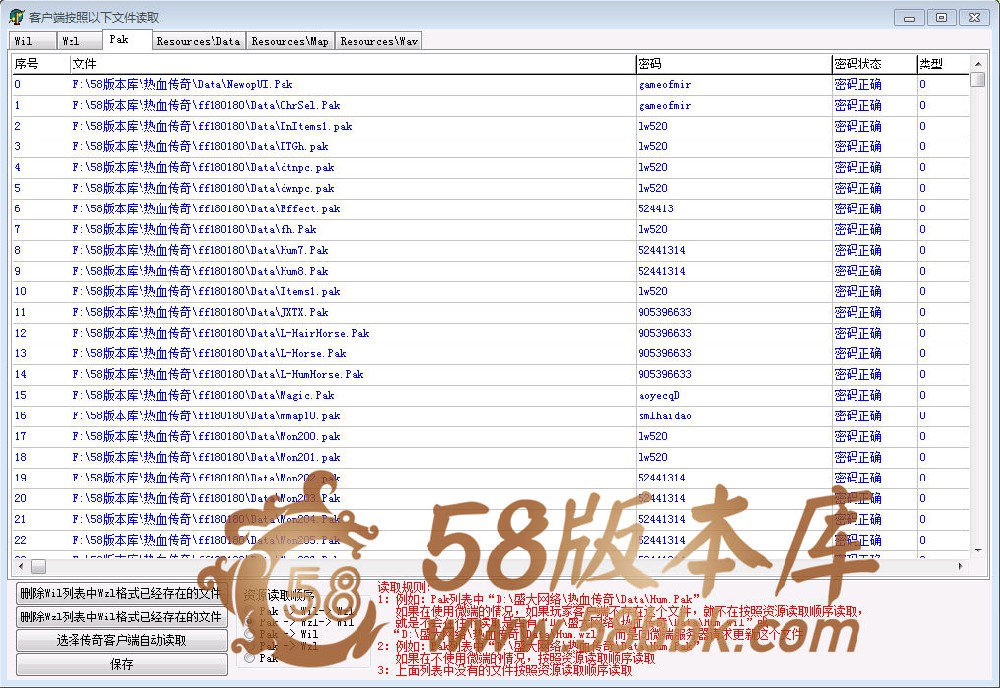Select the Pak -> Wil radio option
The image size is (1000, 688).
(249, 634)
